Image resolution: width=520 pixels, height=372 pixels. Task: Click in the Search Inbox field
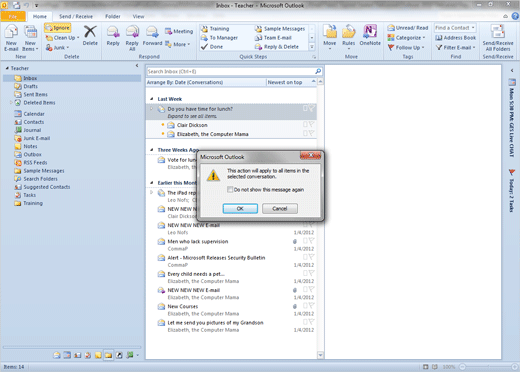point(231,71)
